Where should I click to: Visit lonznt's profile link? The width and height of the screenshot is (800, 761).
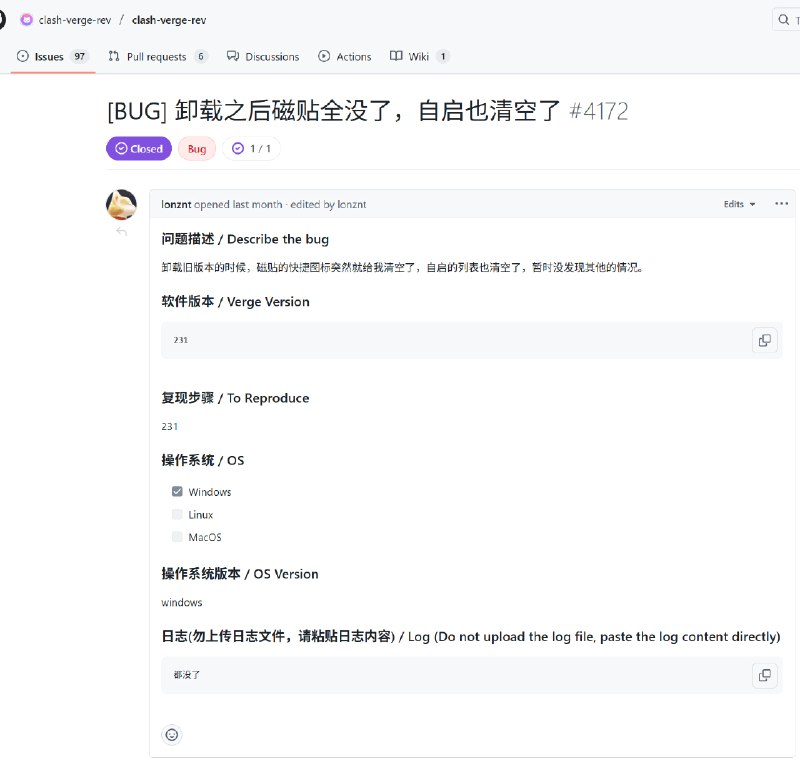(176, 204)
